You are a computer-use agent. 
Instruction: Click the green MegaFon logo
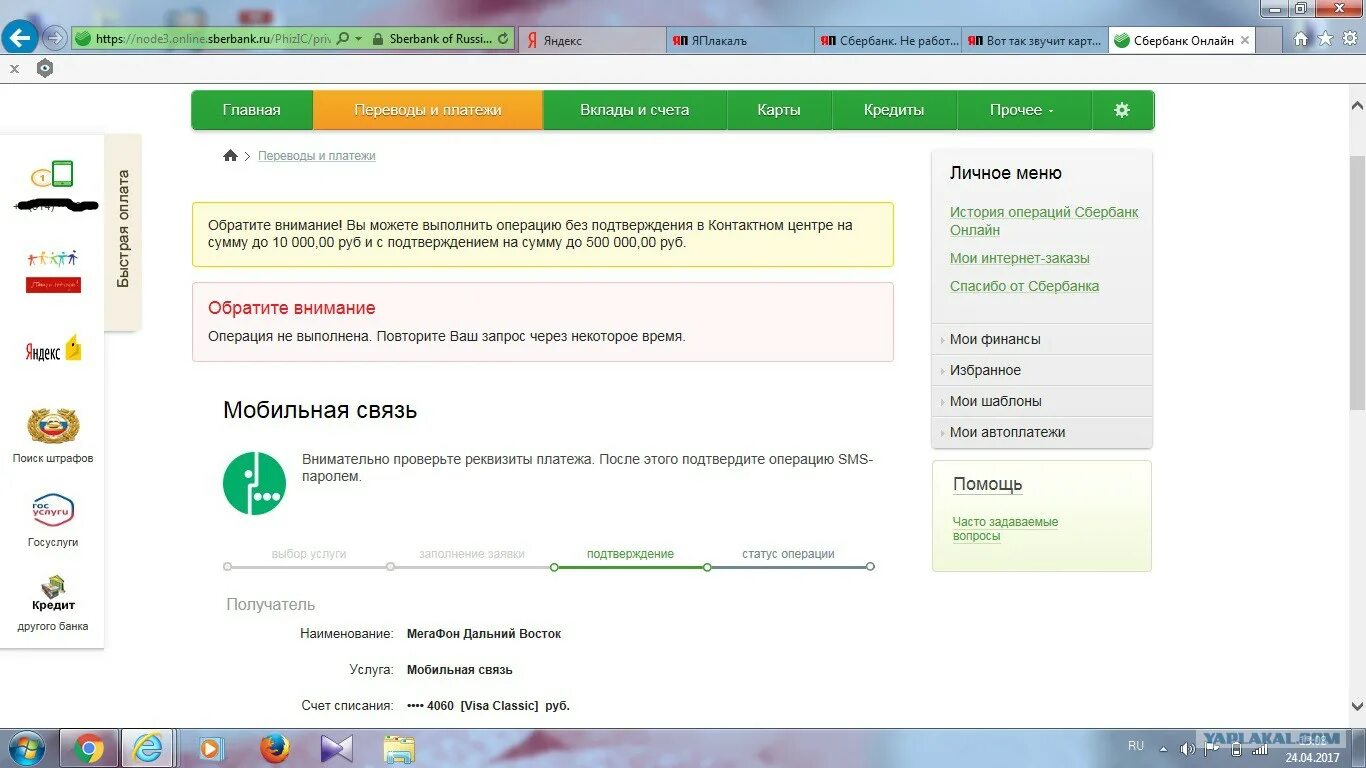point(254,484)
